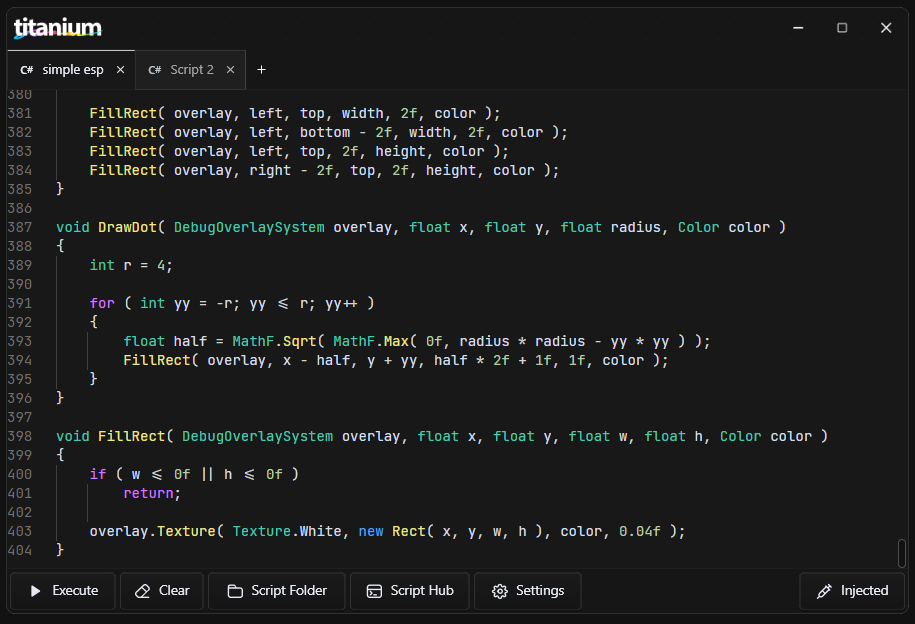
Task: Click the 'if' keyword on line 400
Action: [98, 474]
